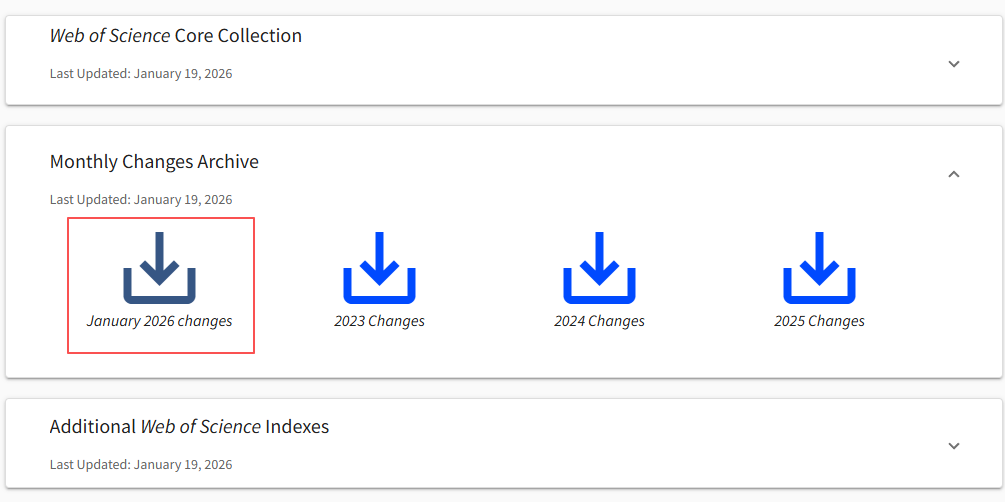Click Last Updated date under Additional Indexes
1005x502 pixels.
point(141,465)
